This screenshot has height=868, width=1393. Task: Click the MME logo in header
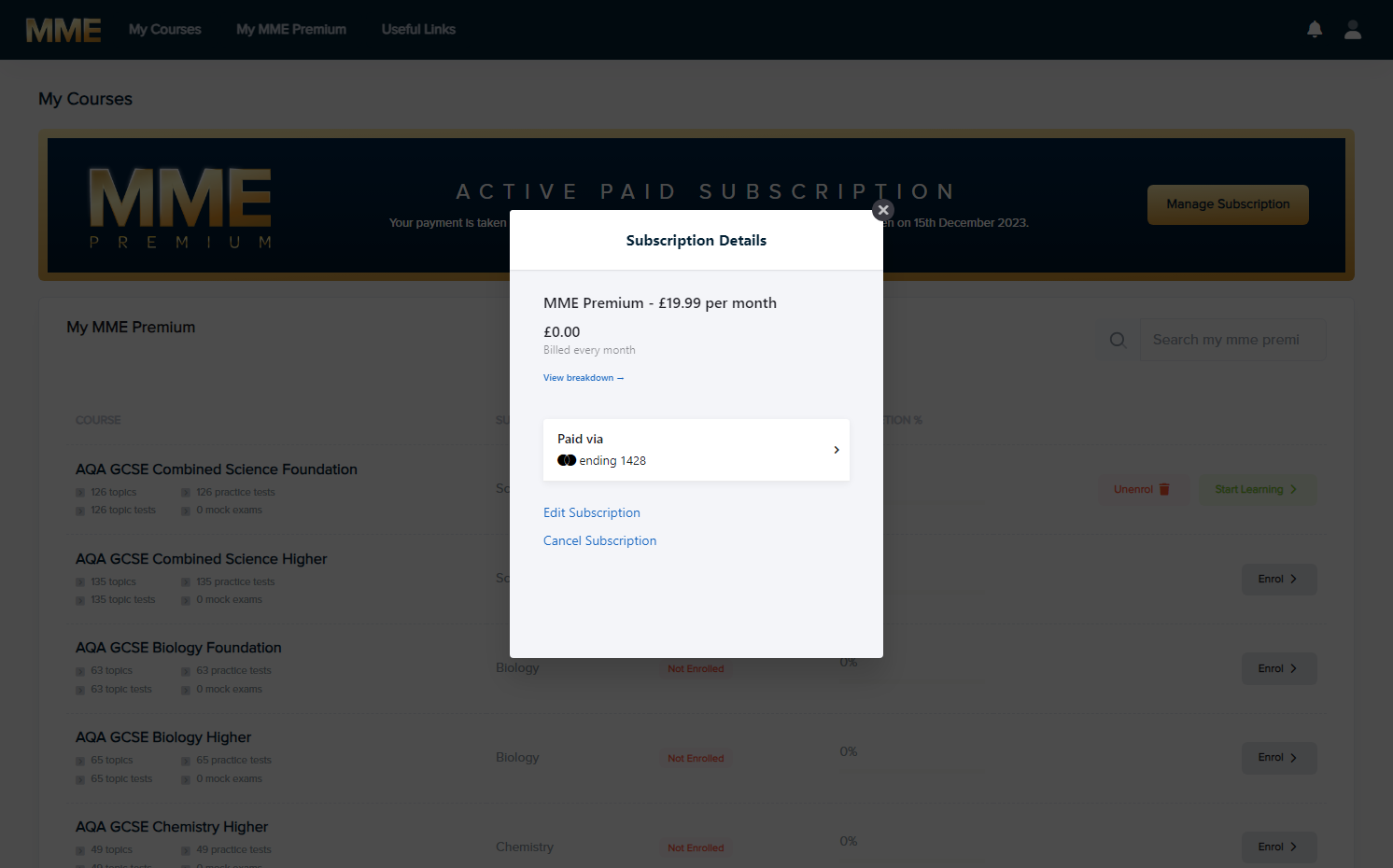pyautogui.click(x=63, y=30)
